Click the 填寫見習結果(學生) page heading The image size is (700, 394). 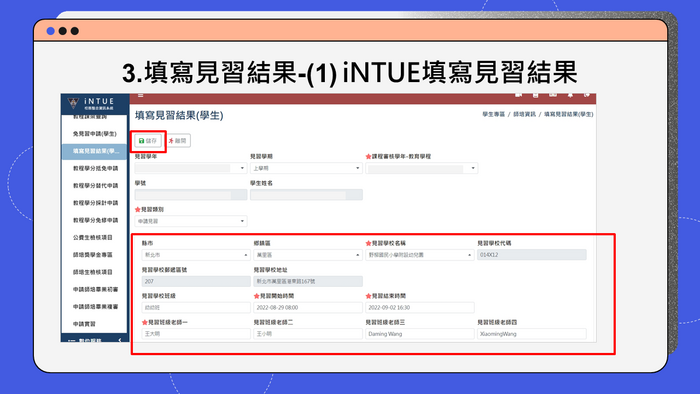click(x=179, y=116)
